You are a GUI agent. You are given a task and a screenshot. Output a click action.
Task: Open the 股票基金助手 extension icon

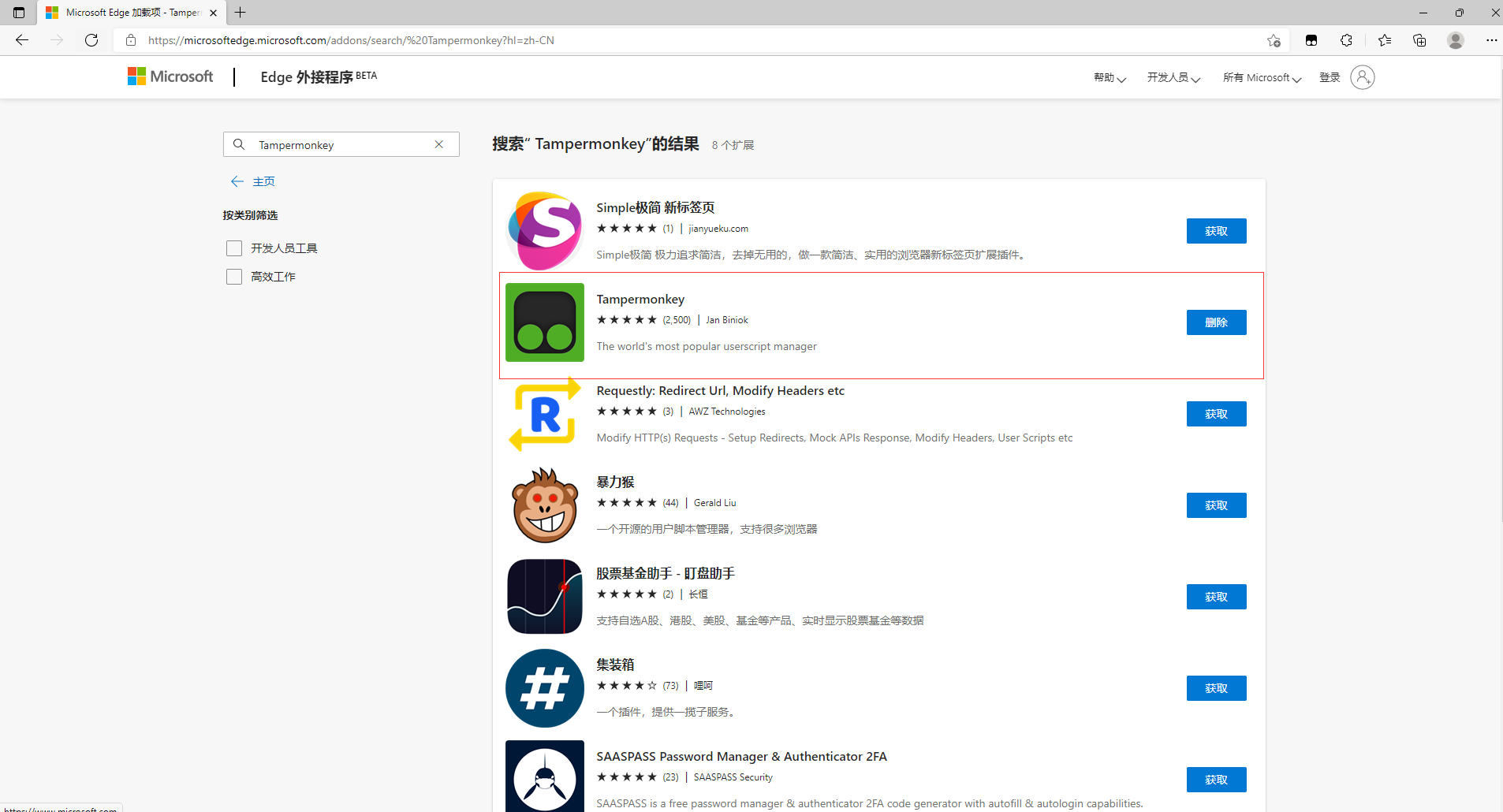click(x=545, y=597)
